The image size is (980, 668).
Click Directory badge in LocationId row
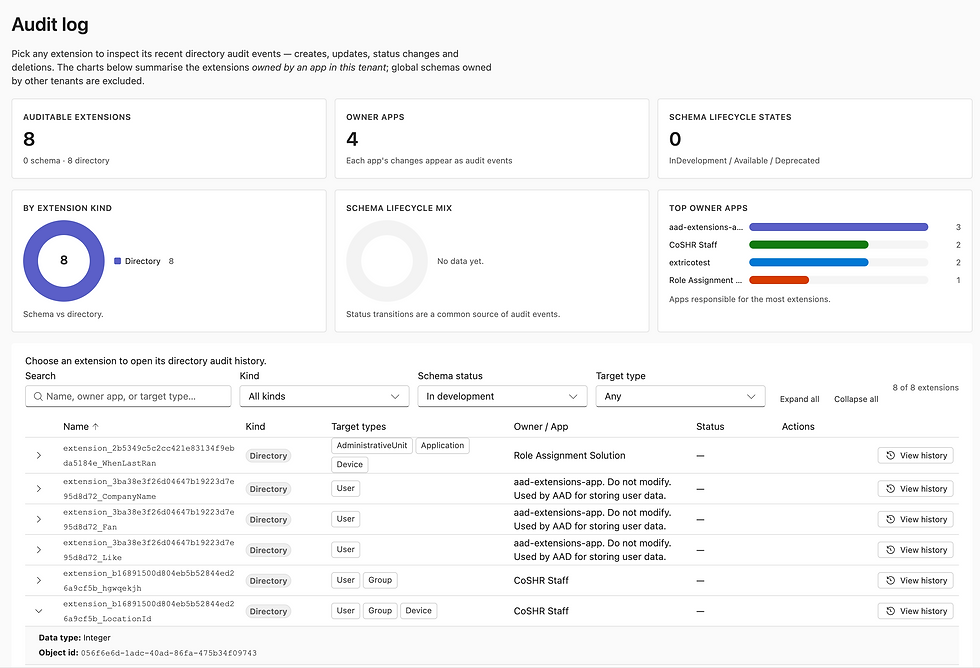(268, 611)
